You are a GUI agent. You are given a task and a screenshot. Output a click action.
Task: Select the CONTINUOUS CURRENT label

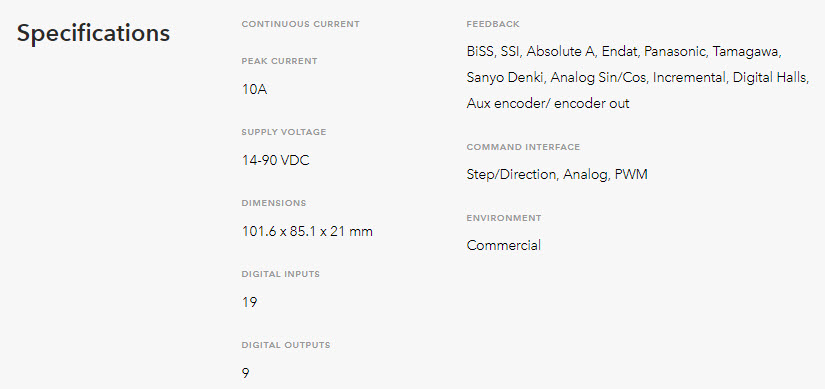tap(300, 24)
